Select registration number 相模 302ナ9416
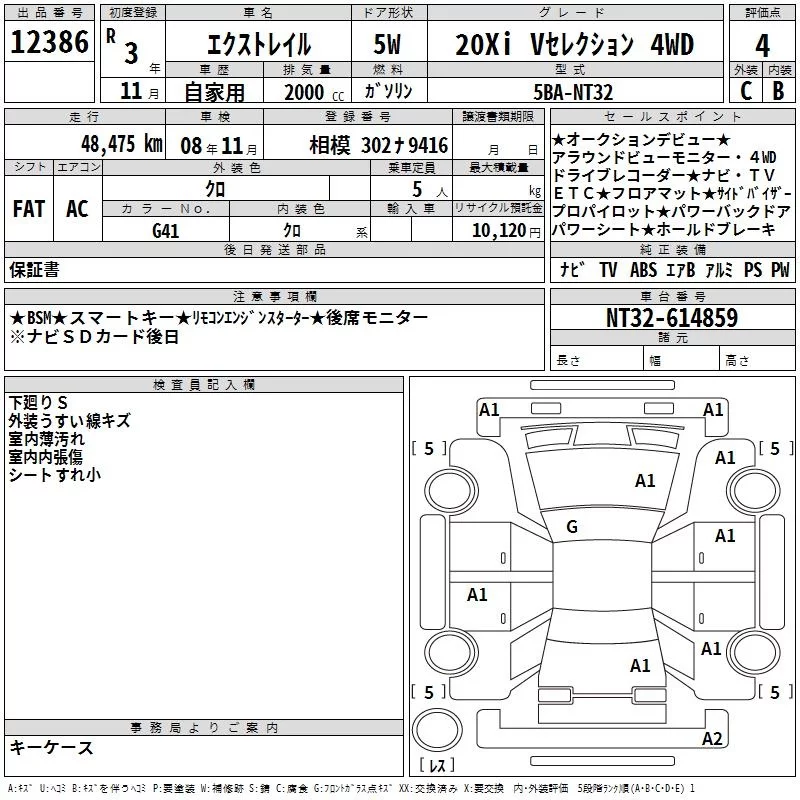Image resolution: width=800 pixels, height=800 pixels. pyautogui.click(x=379, y=145)
